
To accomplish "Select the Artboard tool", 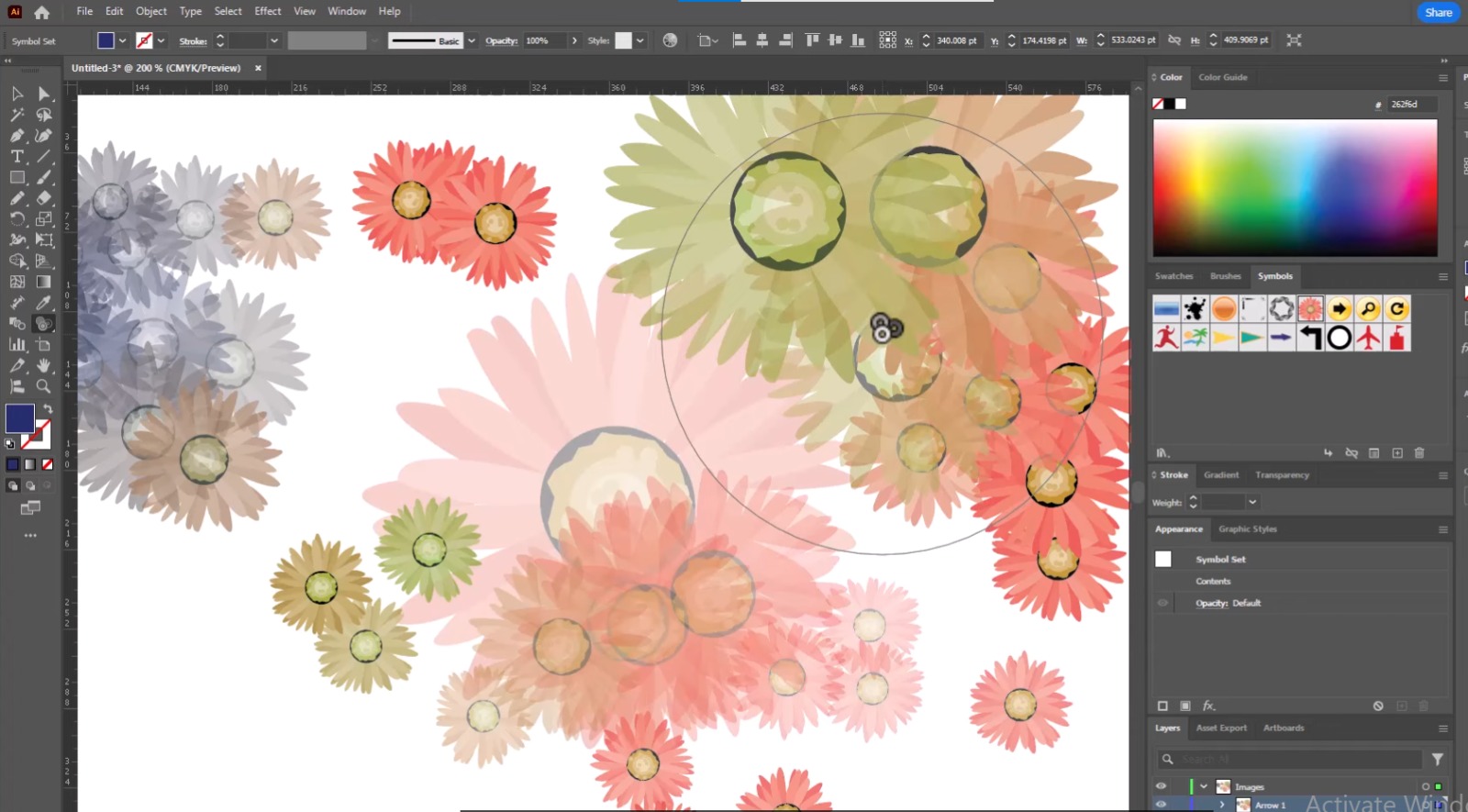I will [x=44, y=345].
